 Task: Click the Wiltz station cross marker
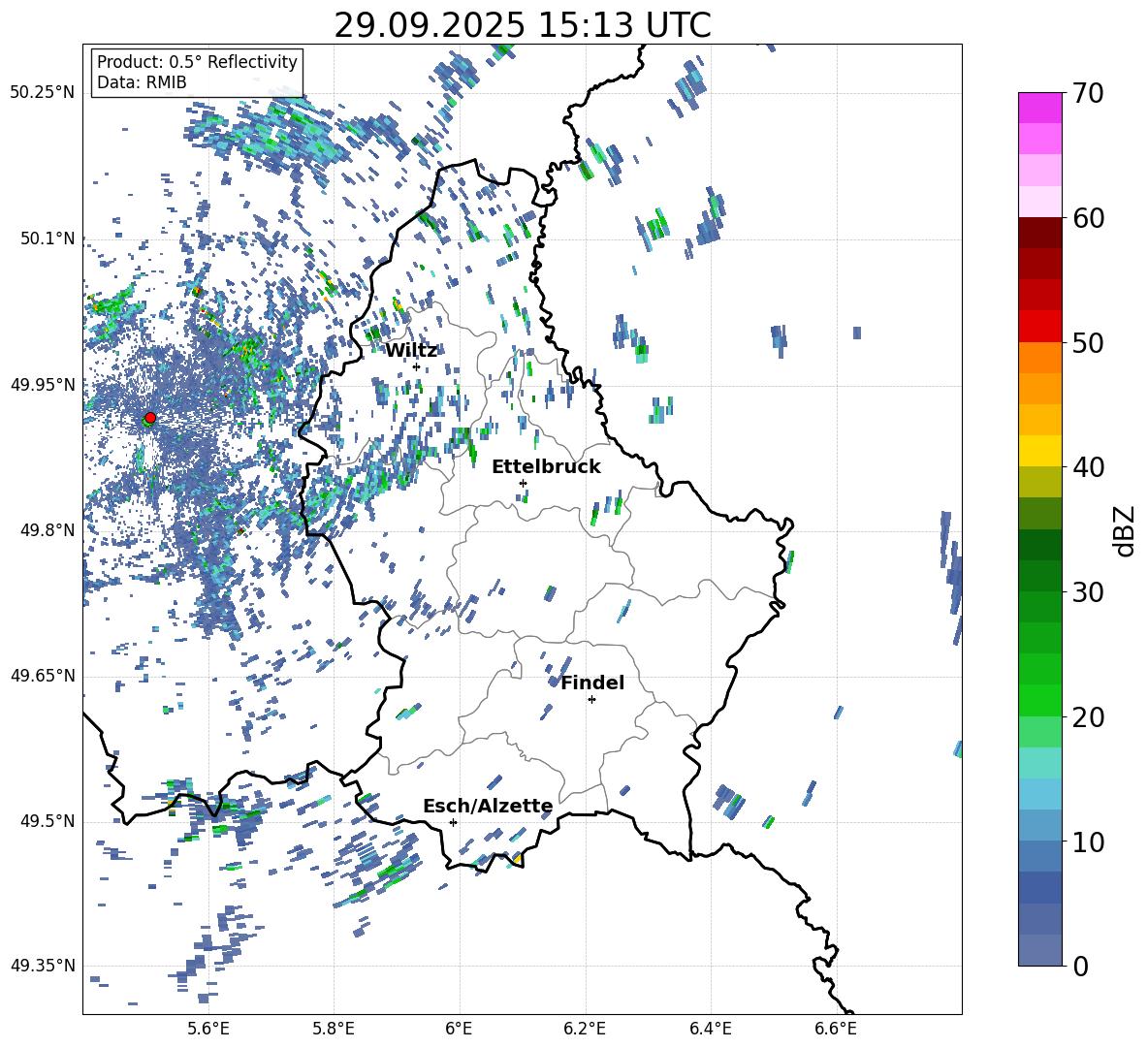click(x=417, y=366)
